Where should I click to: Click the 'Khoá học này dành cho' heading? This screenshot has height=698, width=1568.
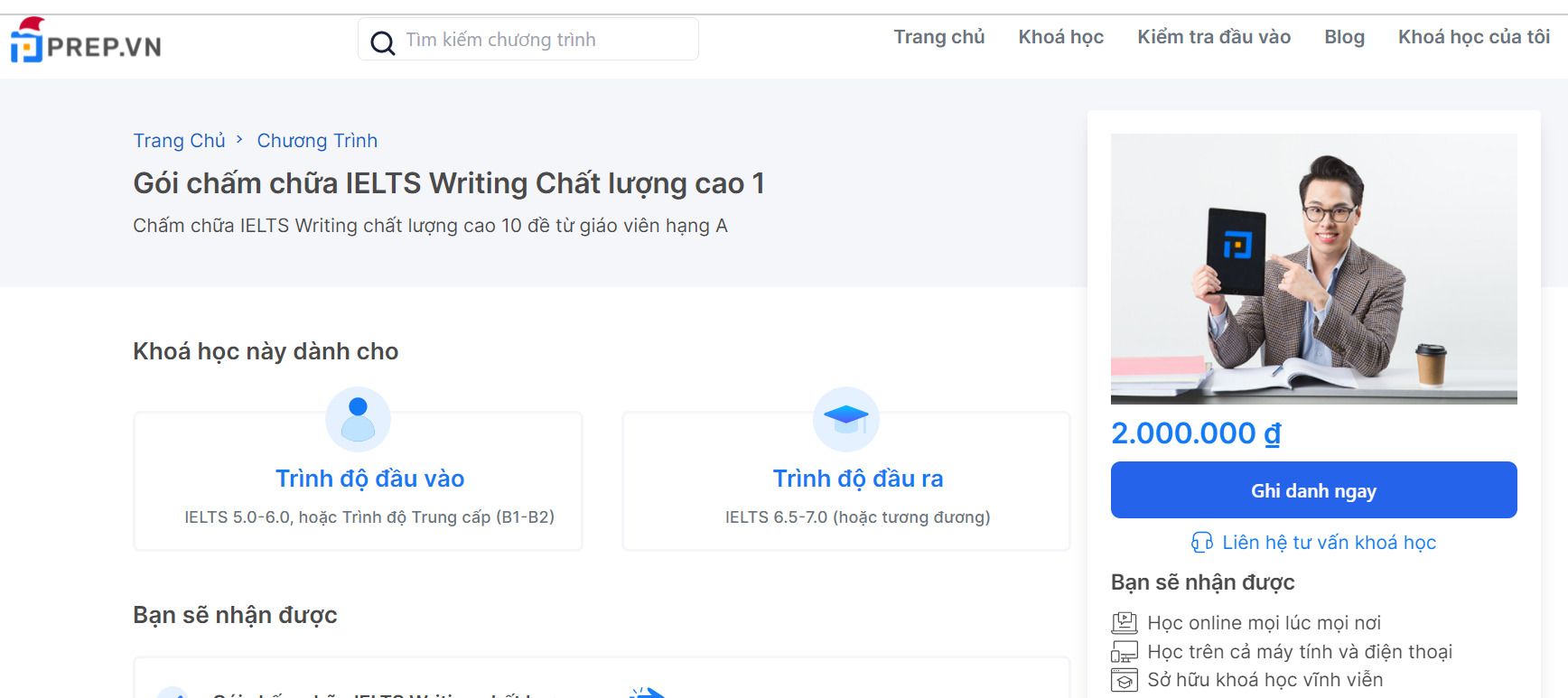click(x=266, y=351)
